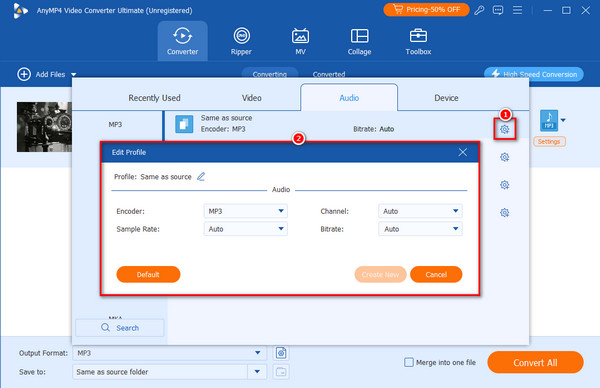Viewport: 600px width, 388px height.
Task: Open the Toolbox tab
Action: 418,41
